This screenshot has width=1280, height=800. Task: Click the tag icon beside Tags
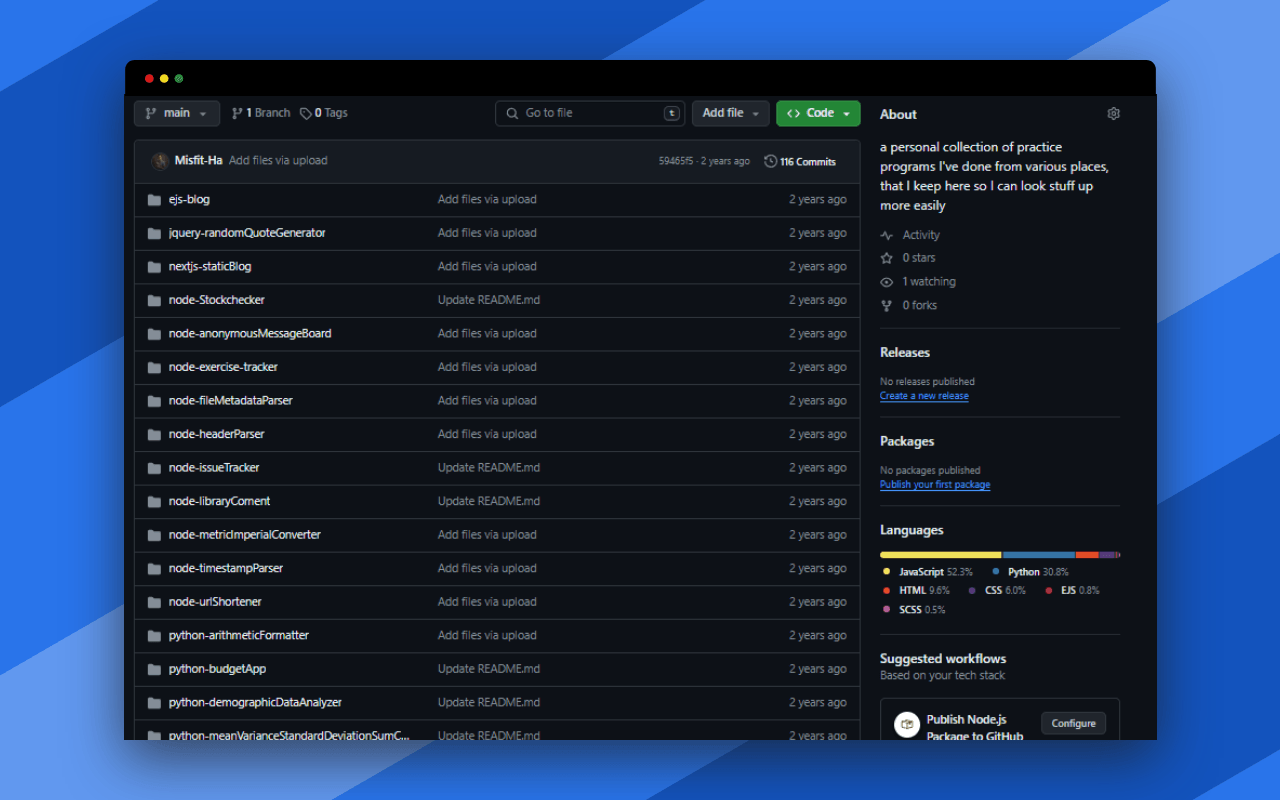pos(306,114)
